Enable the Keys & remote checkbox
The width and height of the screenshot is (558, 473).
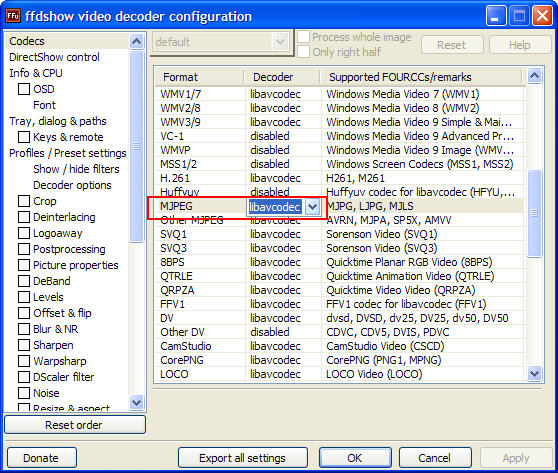coord(24,137)
